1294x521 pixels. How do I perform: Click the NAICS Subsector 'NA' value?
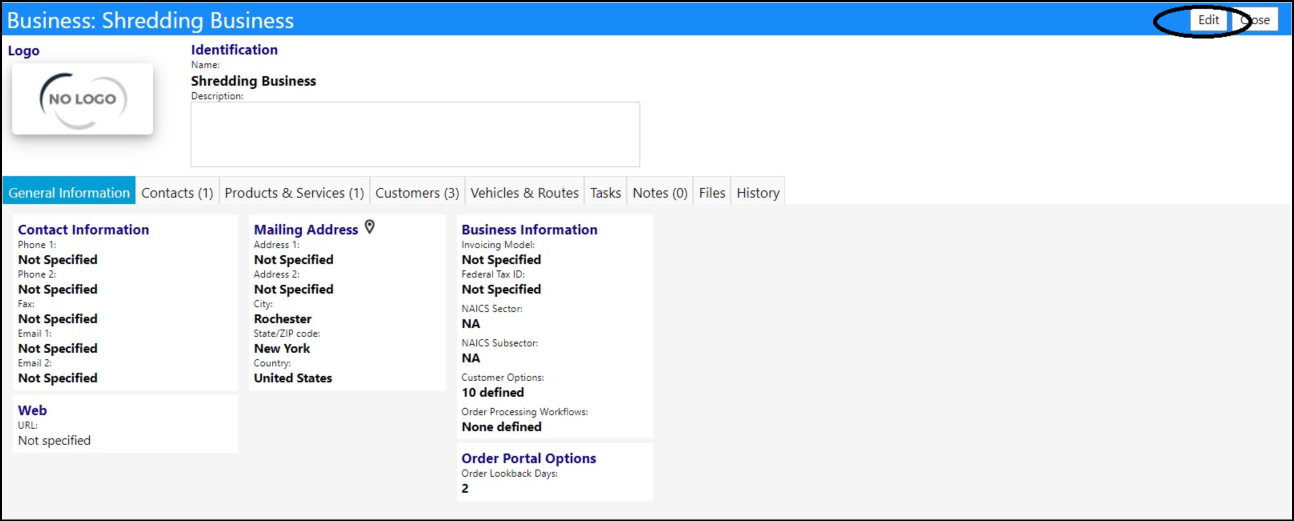[471, 358]
